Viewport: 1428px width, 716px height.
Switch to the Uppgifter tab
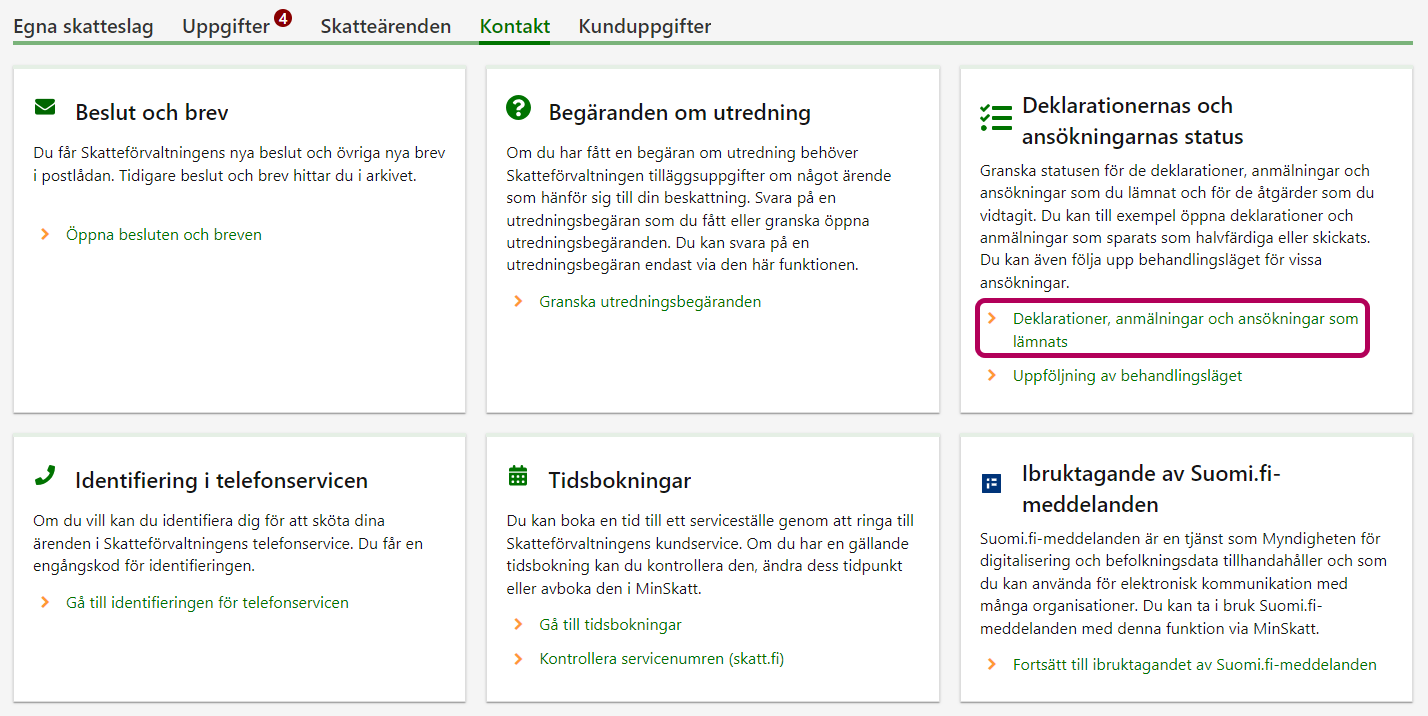point(226,27)
